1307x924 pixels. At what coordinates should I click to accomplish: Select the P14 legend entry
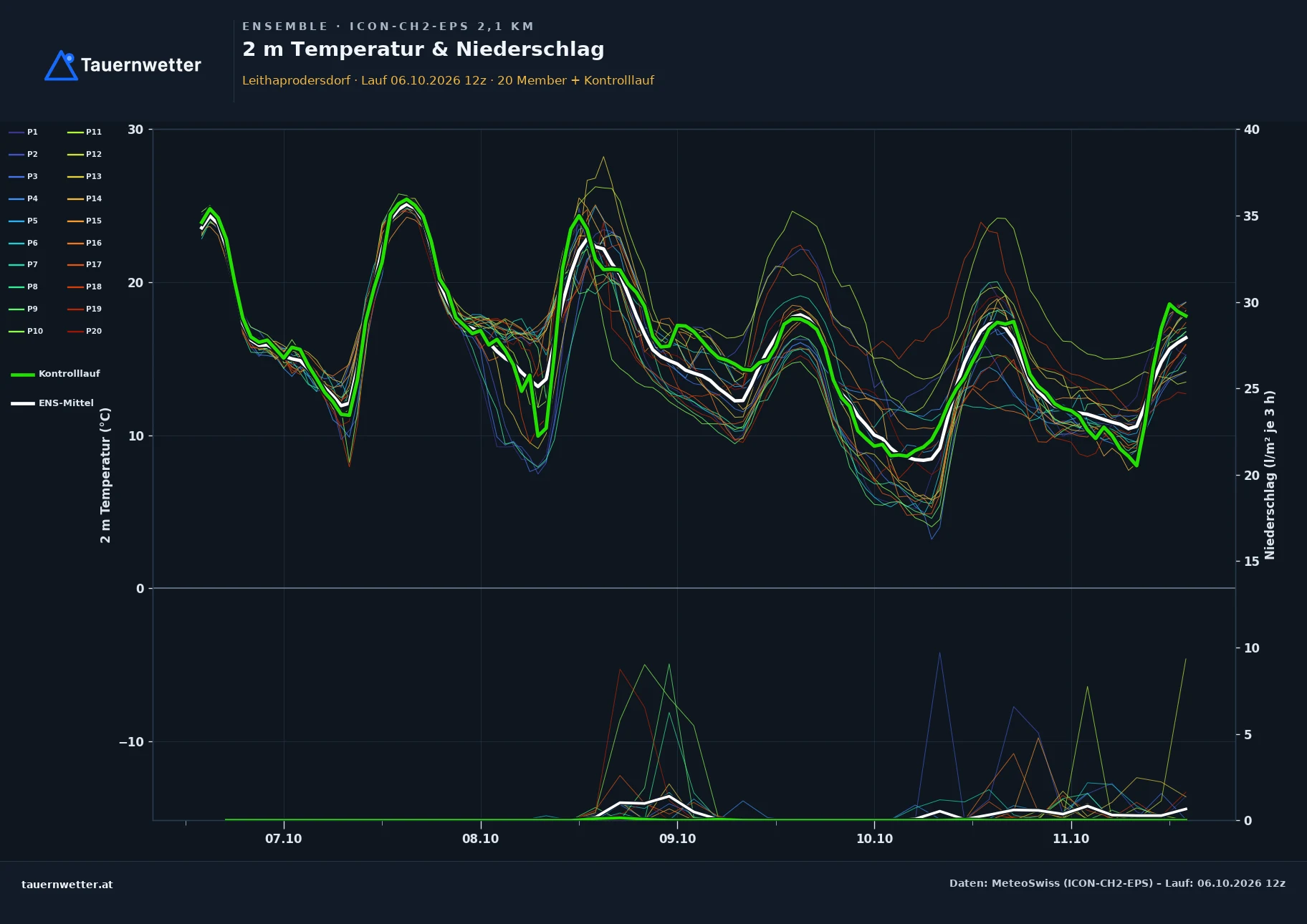coord(85,198)
